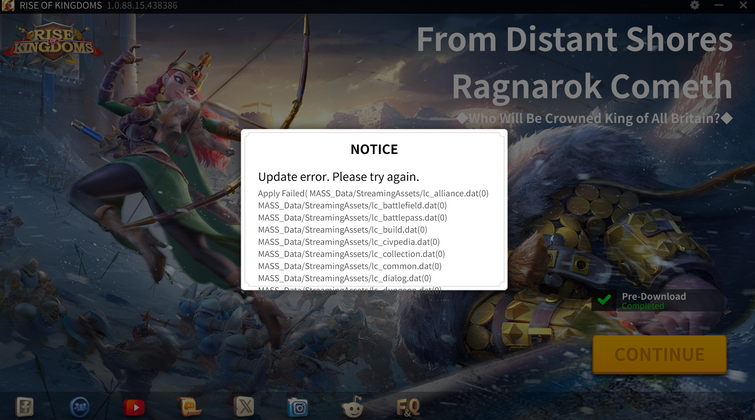755x420 pixels.
Task: Open the Facebook page icon
Action: (25, 407)
